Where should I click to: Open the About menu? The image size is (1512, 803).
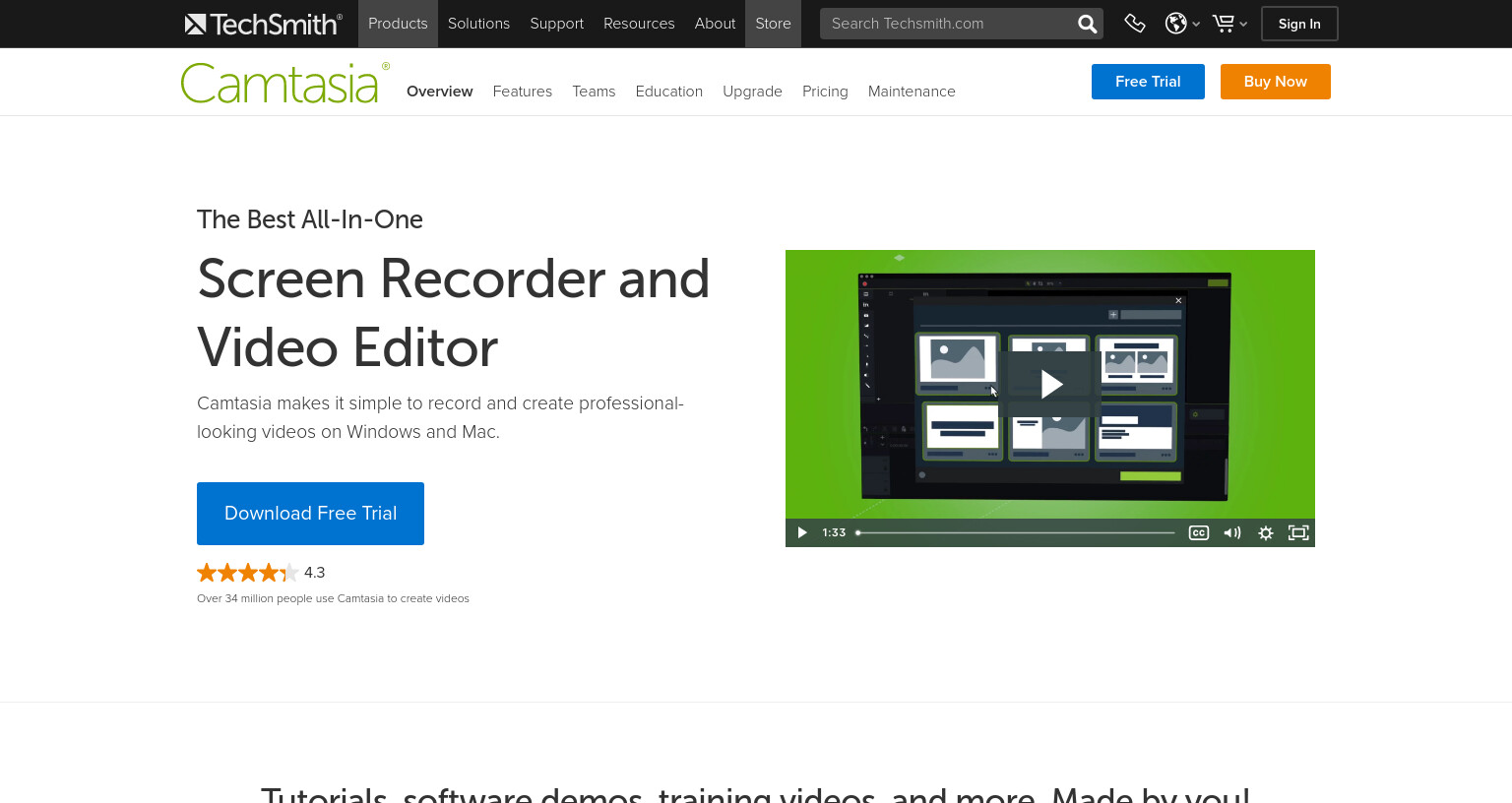[x=715, y=24]
